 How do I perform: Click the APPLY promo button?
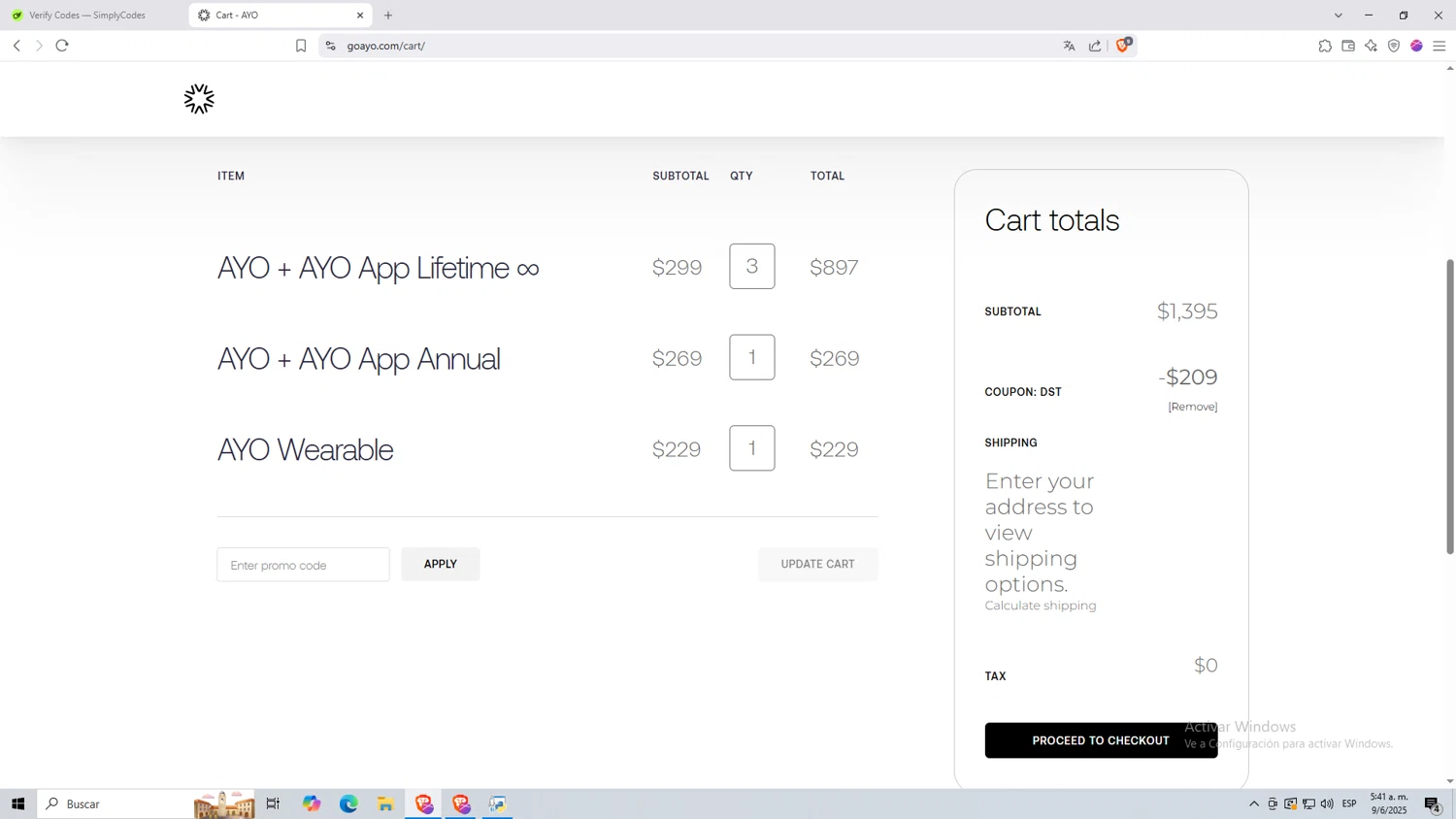441,564
